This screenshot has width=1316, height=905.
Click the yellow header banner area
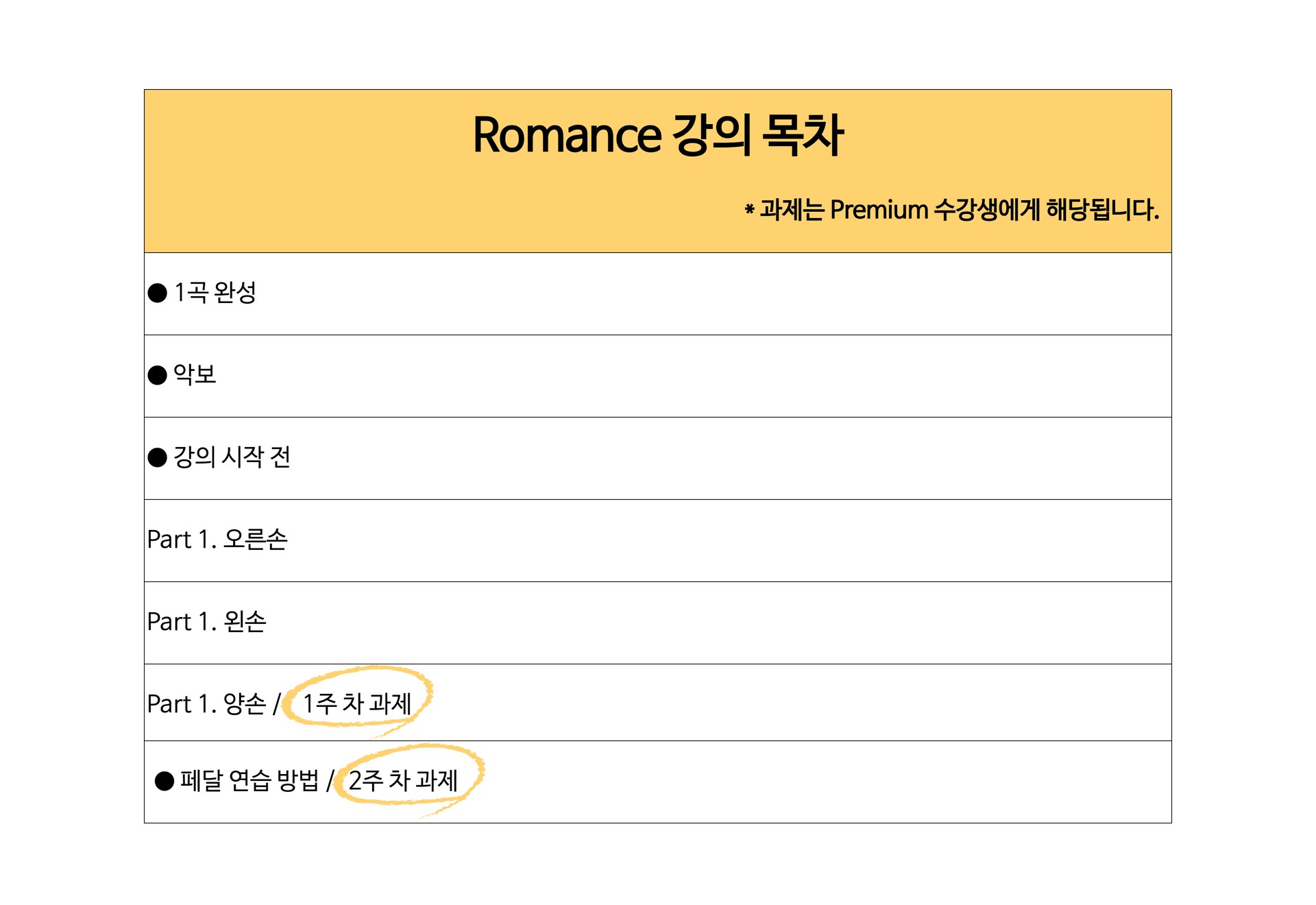(658, 171)
